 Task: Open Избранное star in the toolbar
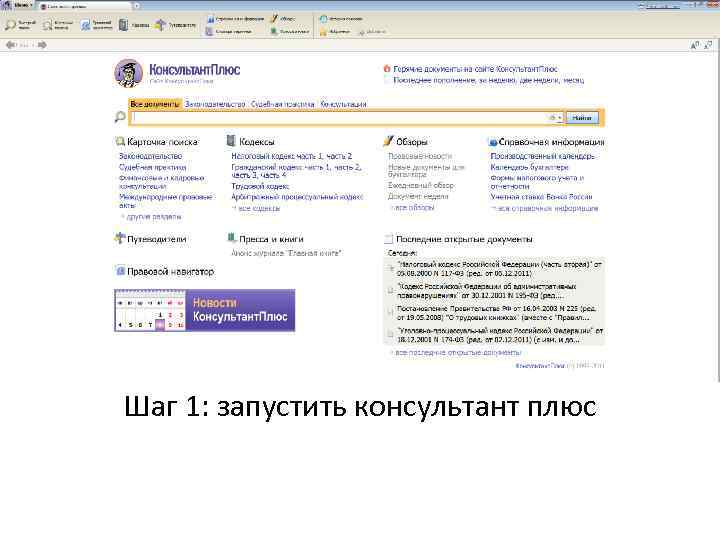coord(335,32)
